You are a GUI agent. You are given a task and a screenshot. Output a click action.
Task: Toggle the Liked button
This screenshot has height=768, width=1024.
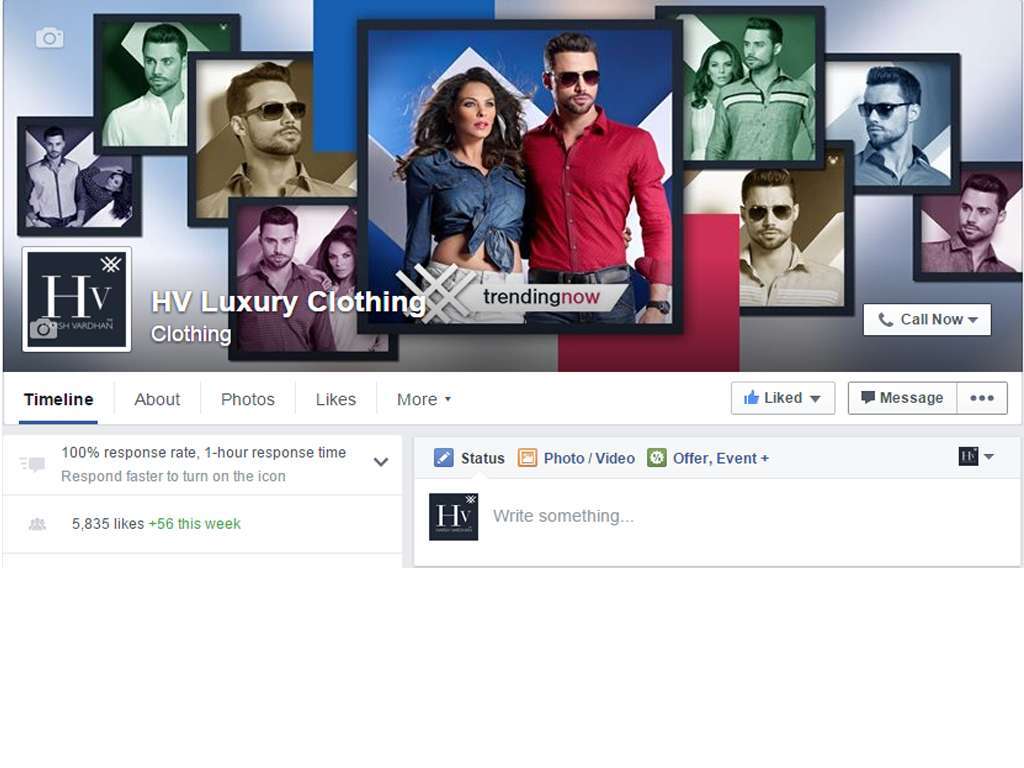[782, 398]
